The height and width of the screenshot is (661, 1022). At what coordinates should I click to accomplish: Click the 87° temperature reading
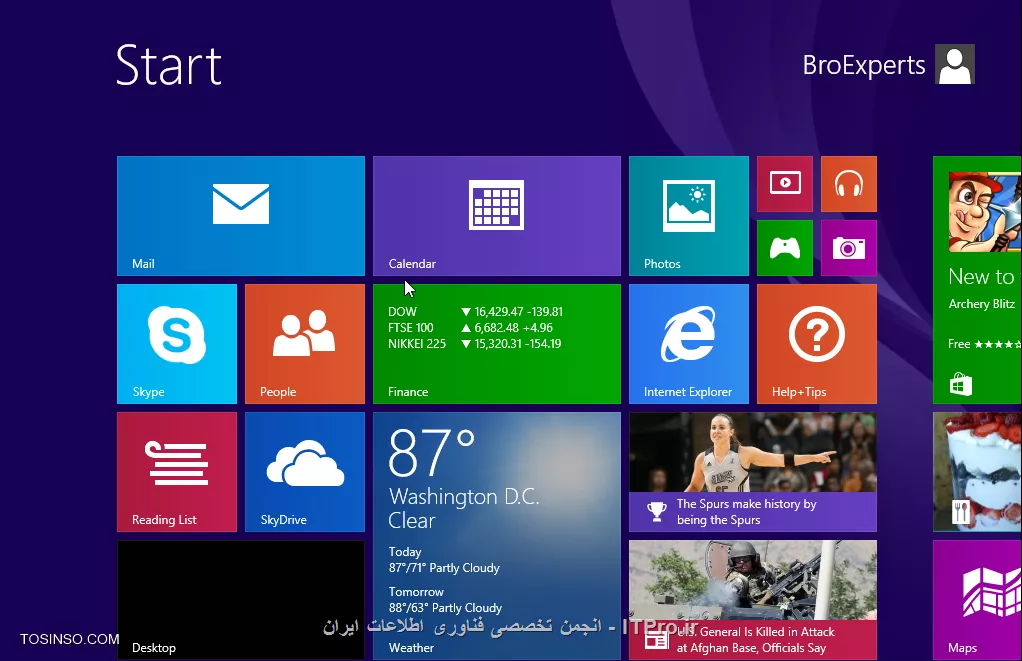pyautogui.click(x=431, y=453)
